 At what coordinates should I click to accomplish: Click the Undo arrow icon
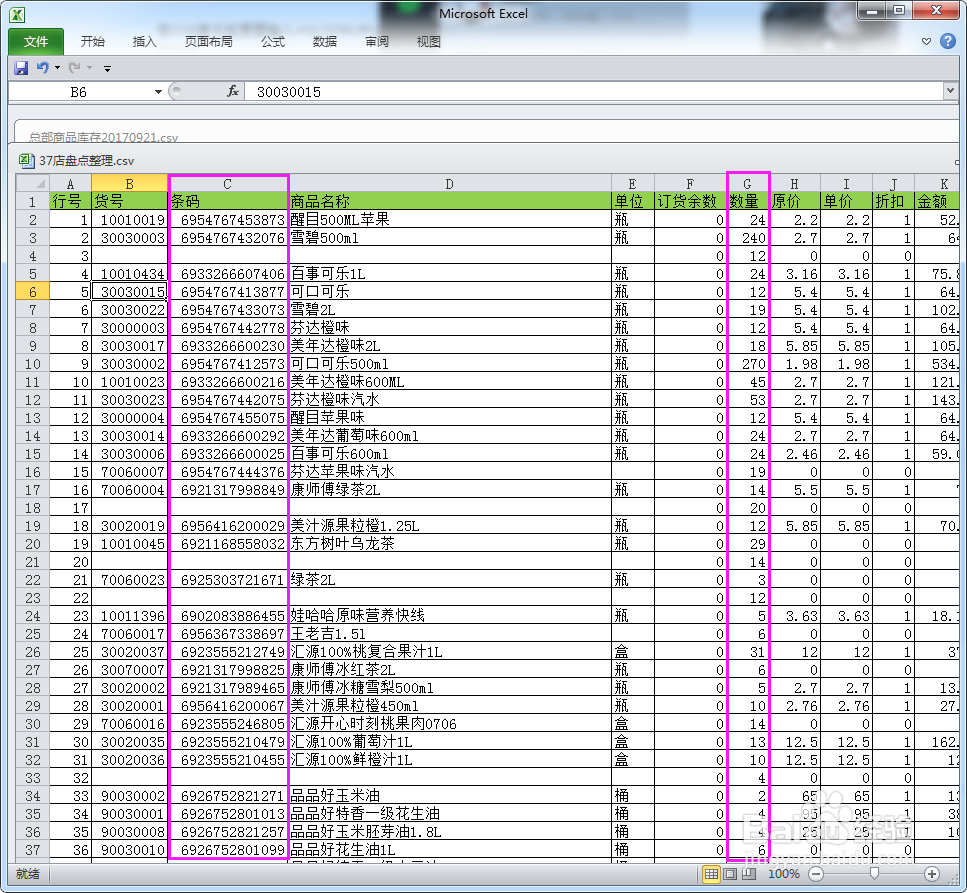[43, 67]
